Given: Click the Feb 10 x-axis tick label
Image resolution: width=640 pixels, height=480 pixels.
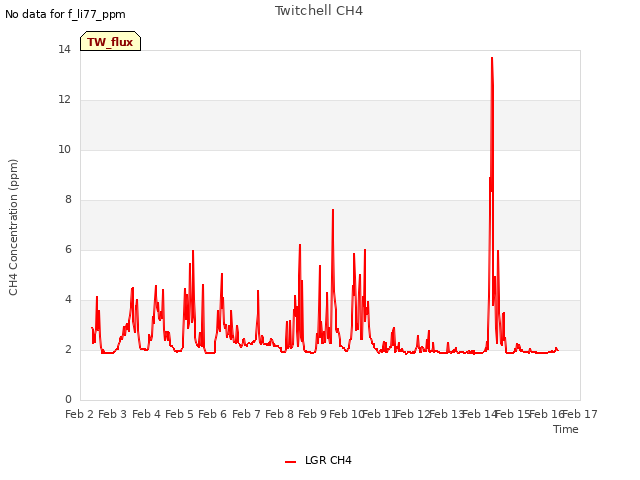Looking at the screenshot, I should (346, 414).
